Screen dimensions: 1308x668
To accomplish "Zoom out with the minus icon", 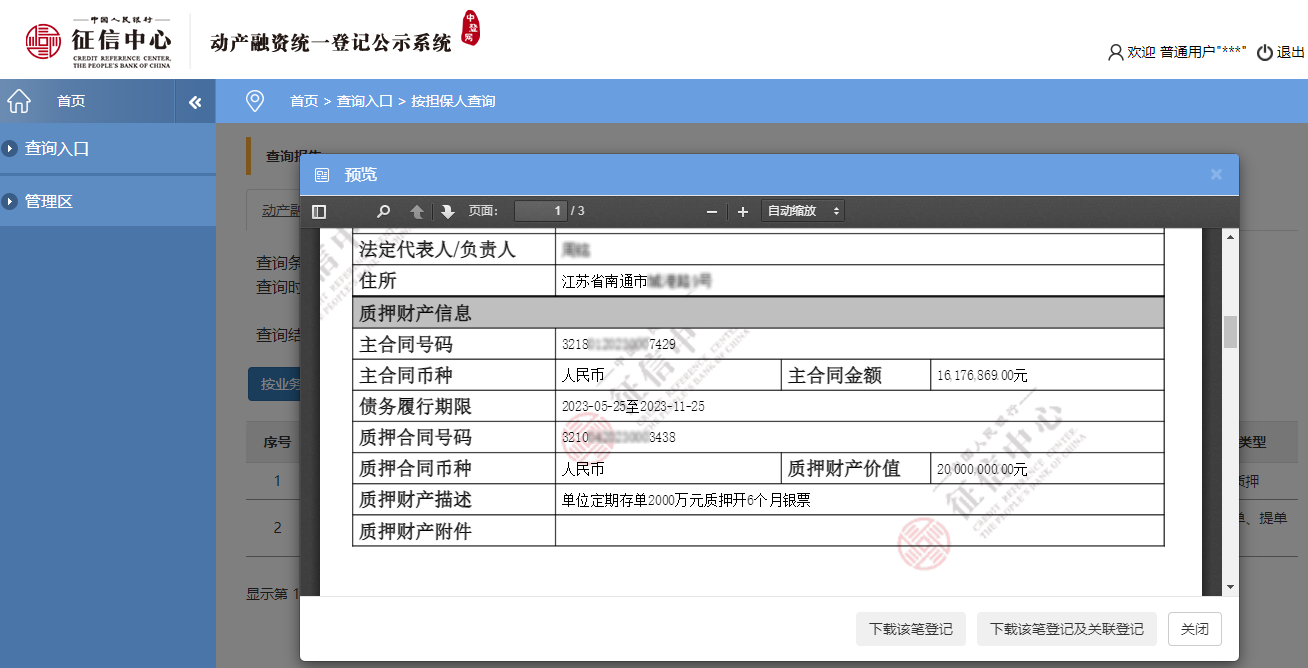I will pos(712,211).
